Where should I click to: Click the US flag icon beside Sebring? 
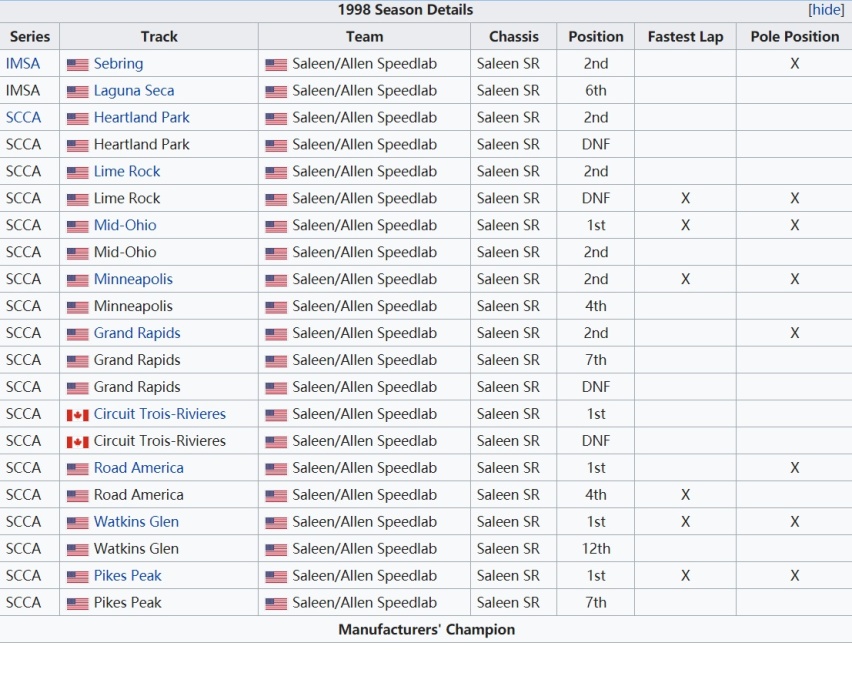coord(77,65)
